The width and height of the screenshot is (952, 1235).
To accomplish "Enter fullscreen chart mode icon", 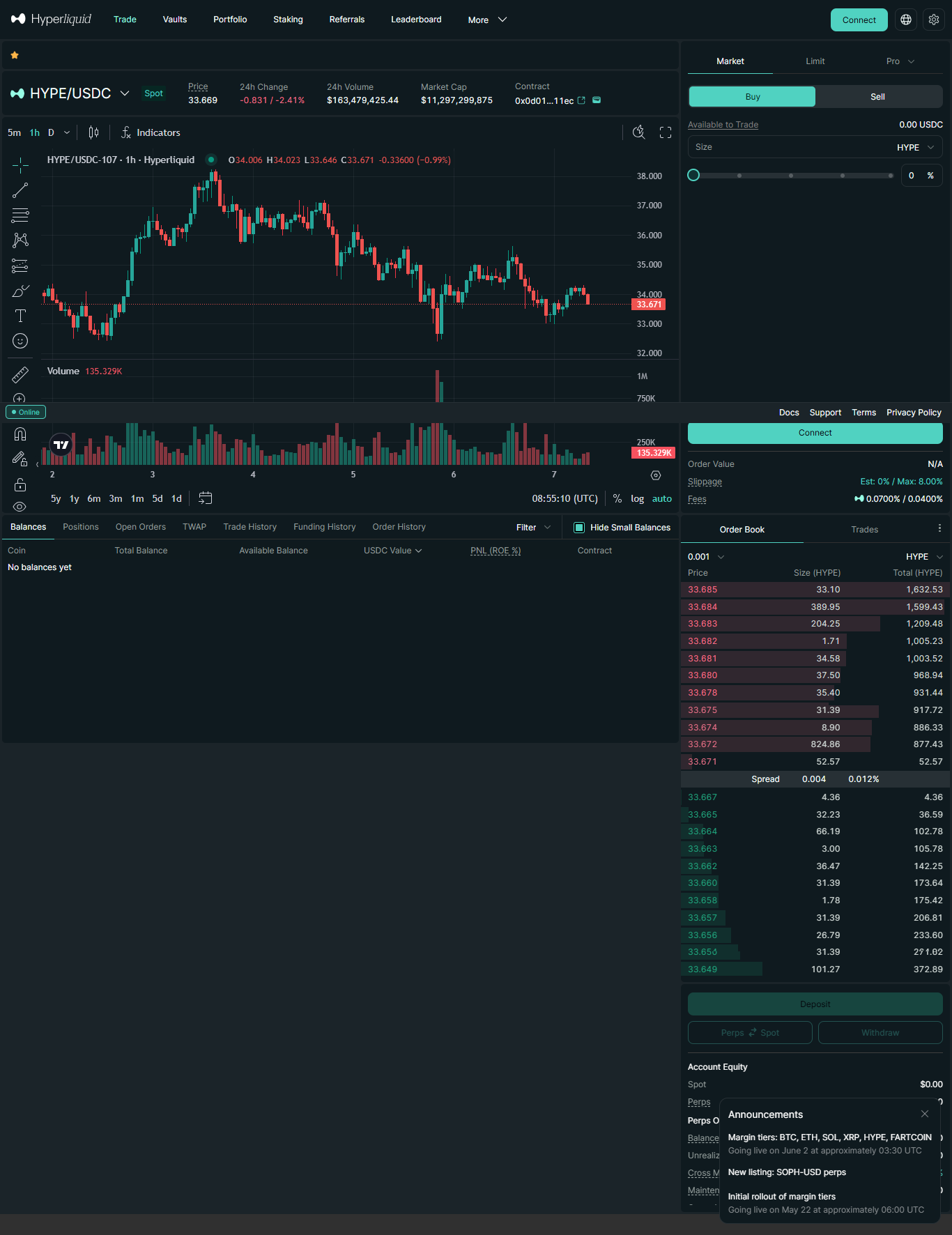I will tap(666, 132).
